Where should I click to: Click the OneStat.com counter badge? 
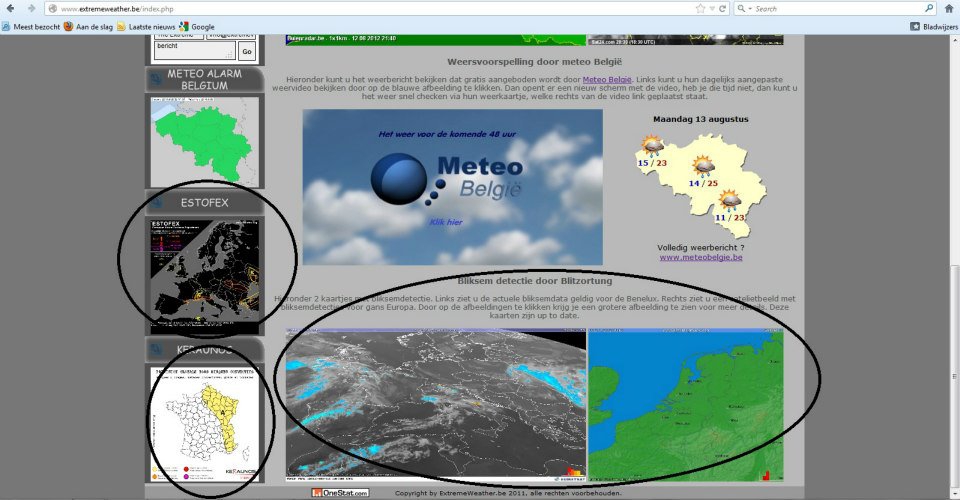pos(340,493)
